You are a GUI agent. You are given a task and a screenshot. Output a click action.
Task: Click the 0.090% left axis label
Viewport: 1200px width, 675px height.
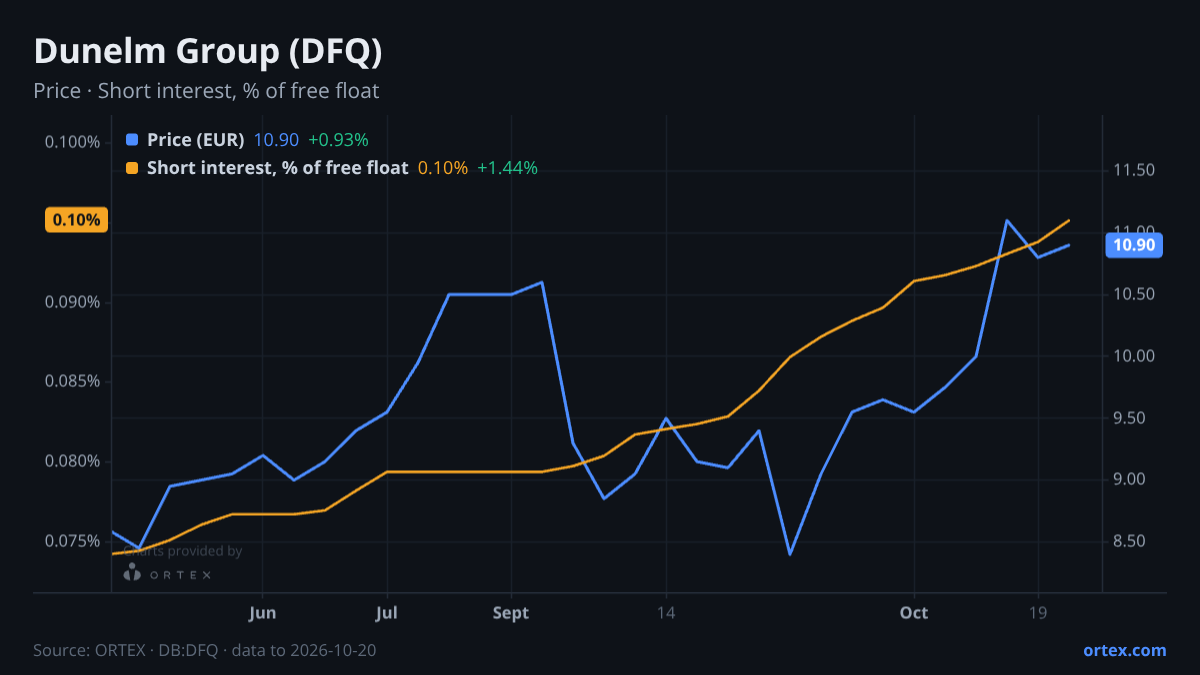[73, 302]
